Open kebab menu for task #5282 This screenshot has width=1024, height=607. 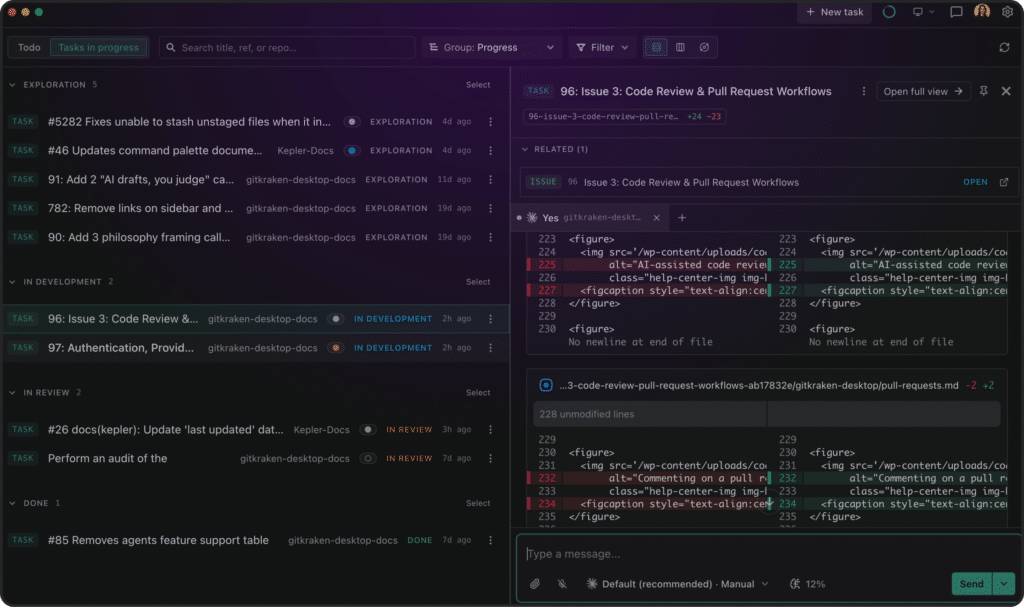click(490, 122)
